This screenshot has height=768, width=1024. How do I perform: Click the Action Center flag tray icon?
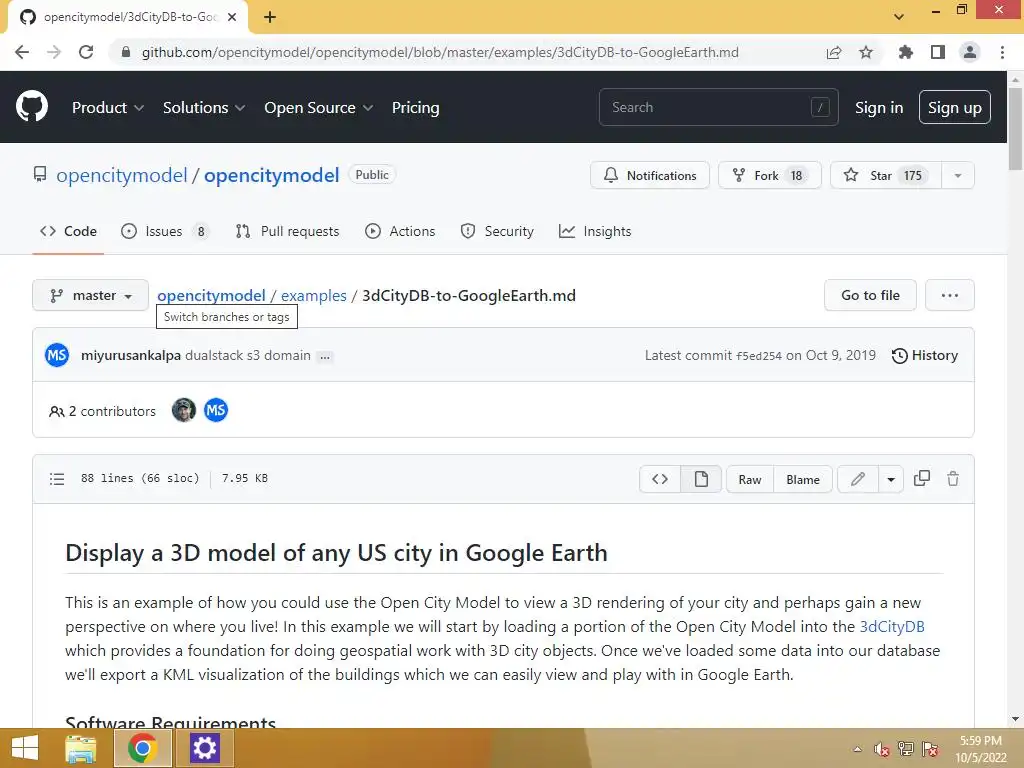930,748
